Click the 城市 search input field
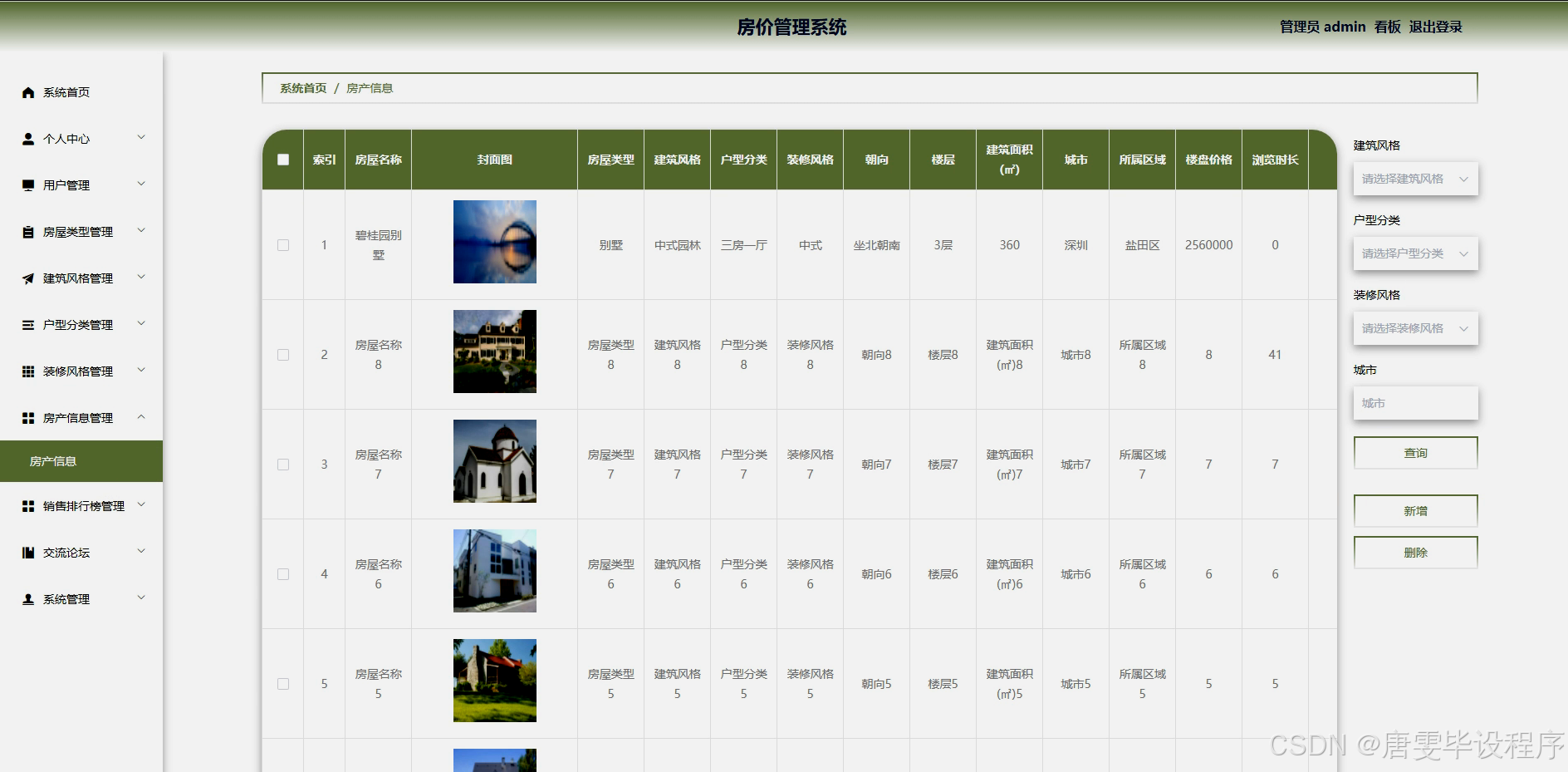Image resolution: width=1568 pixels, height=772 pixels. point(1415,403)
